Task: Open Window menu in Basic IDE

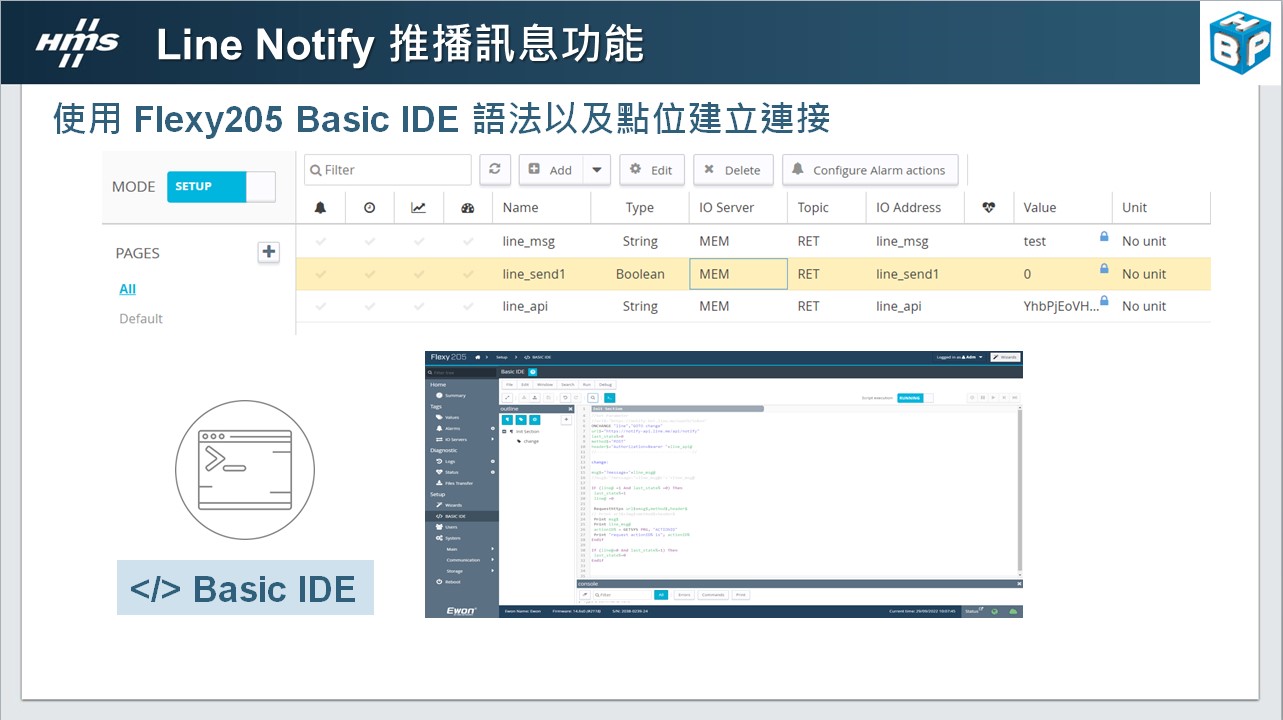Action: (545, 384)
